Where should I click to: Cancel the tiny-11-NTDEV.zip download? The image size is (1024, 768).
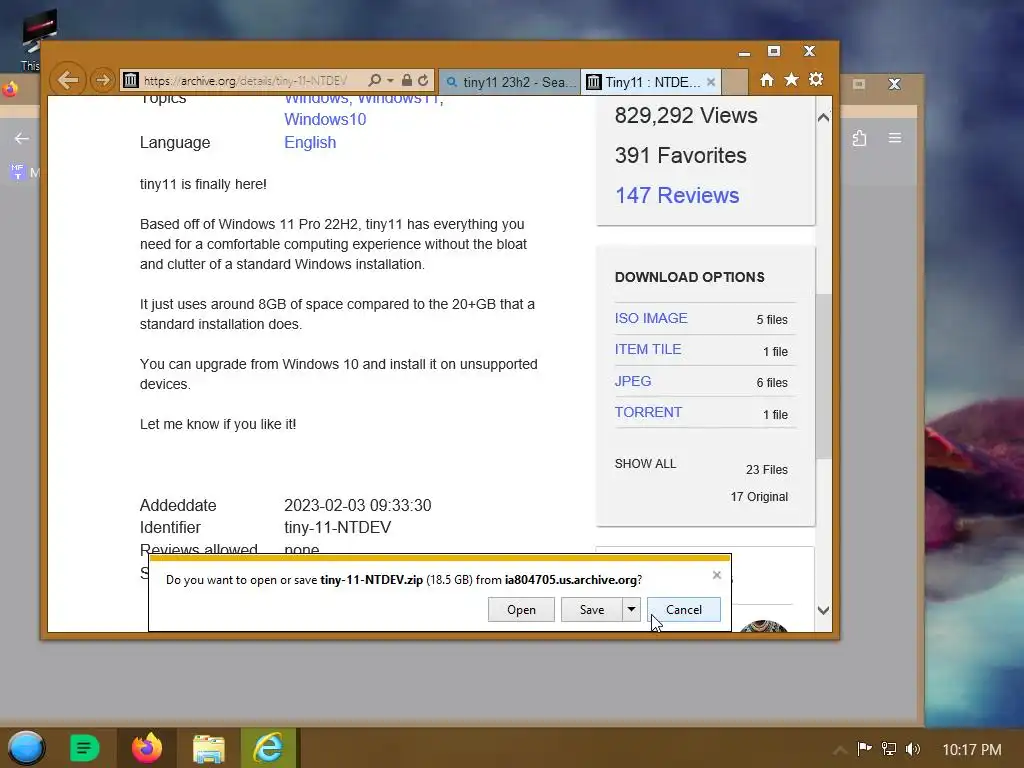pyautogui.click(x=683, y=609)
